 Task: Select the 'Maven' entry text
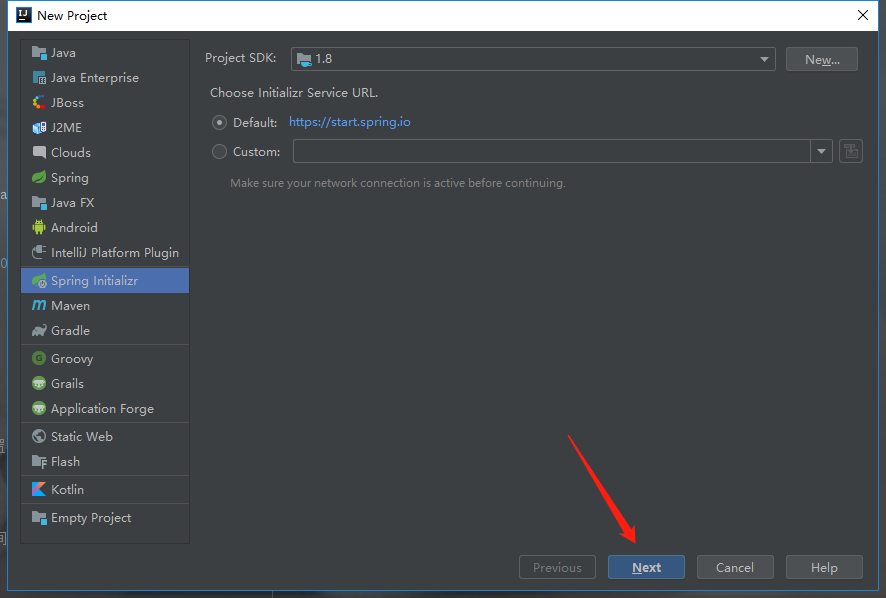pos(70,305)
